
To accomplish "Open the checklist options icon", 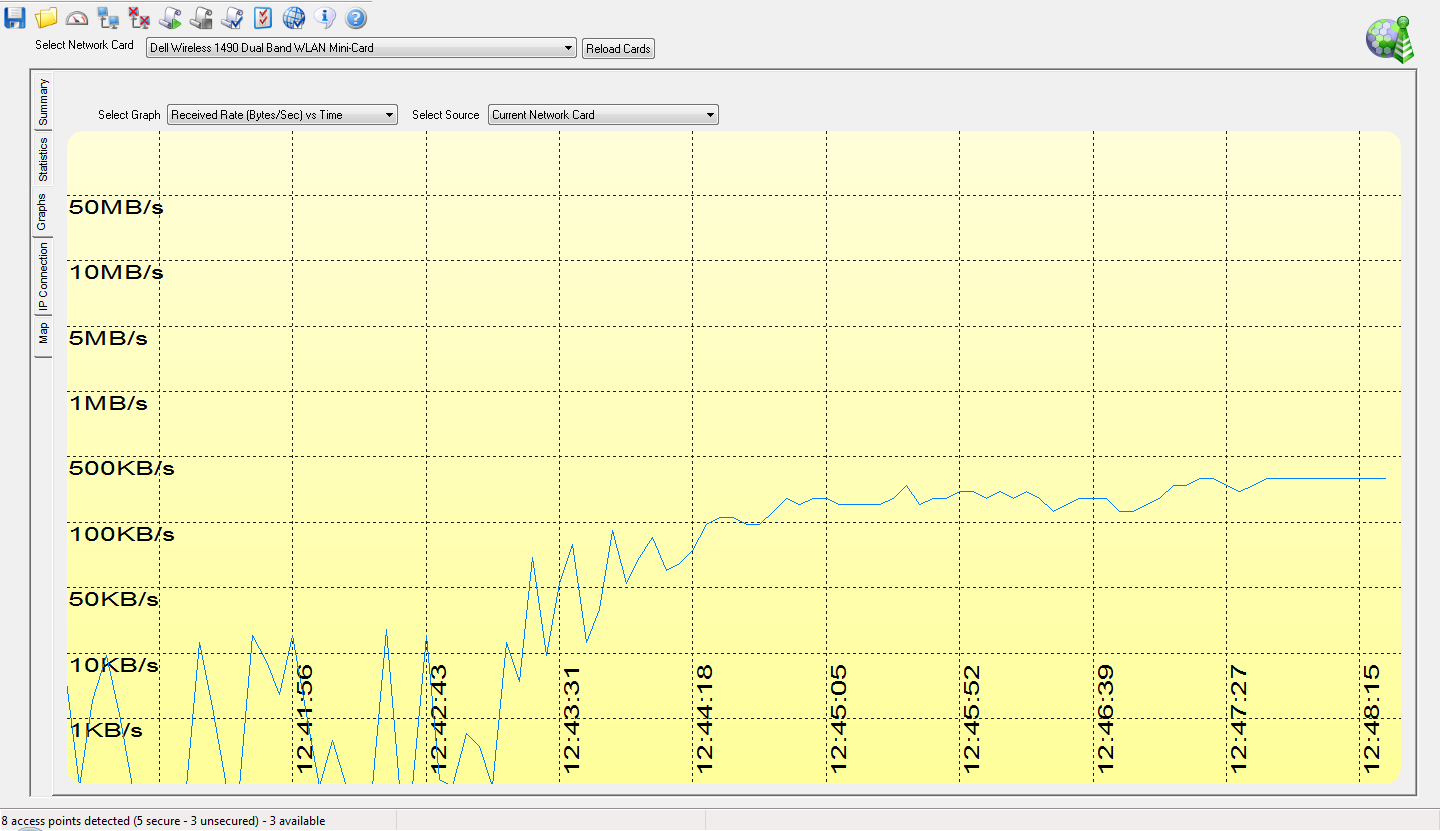I will tap(262, 17).
